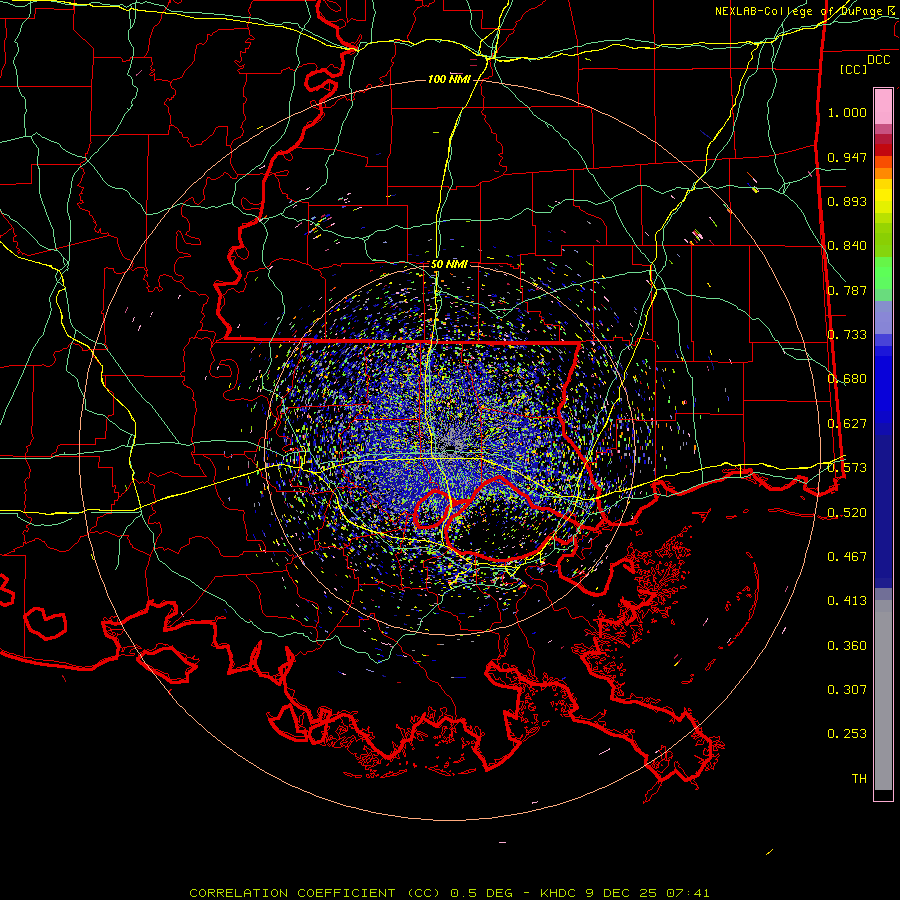Screen dimensions: 900x900
Task: Click the 1.000 scale value
Action: click(847, 112)
